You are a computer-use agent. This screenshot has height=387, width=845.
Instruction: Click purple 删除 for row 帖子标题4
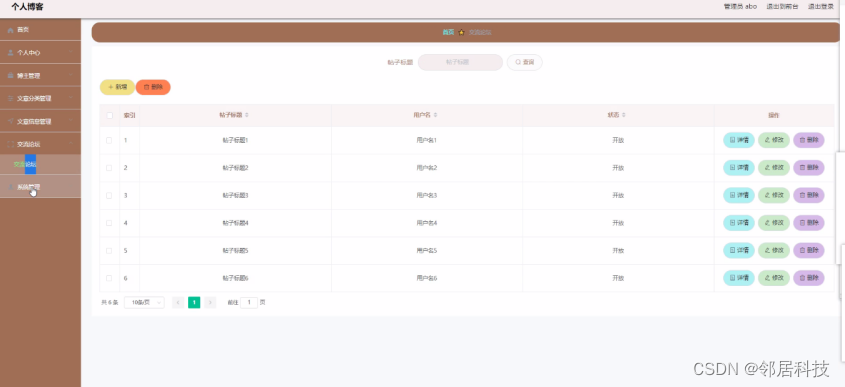click(x=809, y=223)
